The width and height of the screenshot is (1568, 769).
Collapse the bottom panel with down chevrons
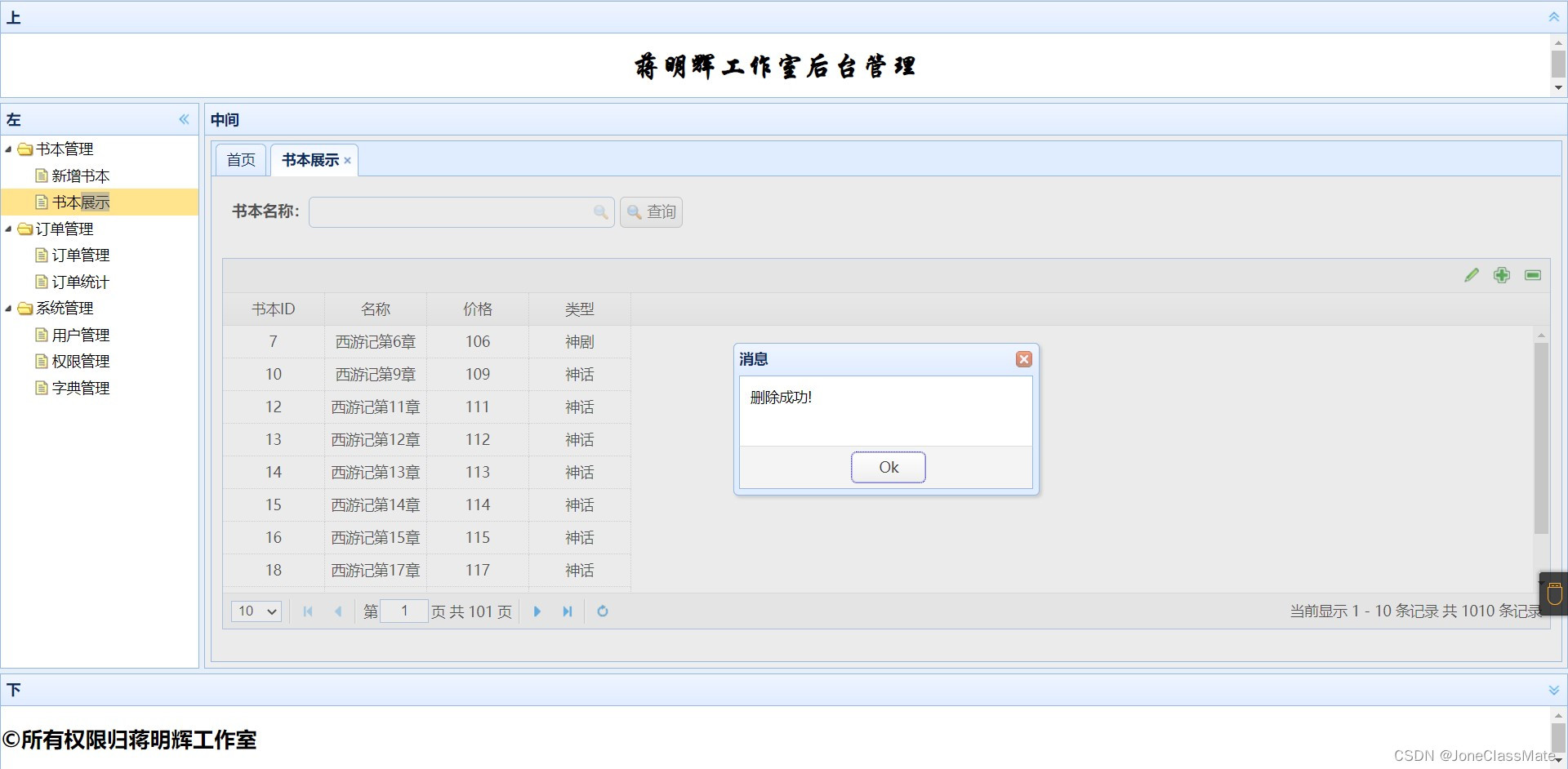coord(1554,690)
